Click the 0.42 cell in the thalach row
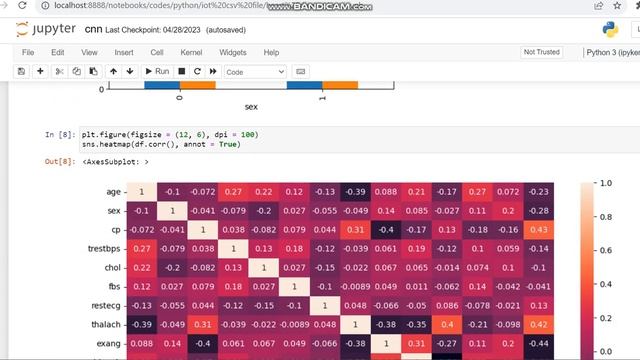640x360 pixels. [x=539, y=324]
